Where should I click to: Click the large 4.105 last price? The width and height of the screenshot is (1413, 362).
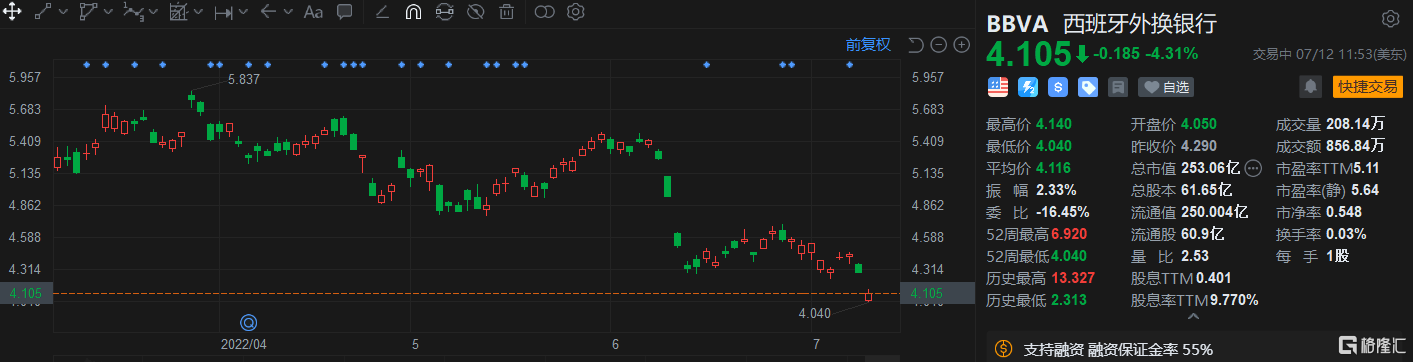click(x=1029, y=54)
